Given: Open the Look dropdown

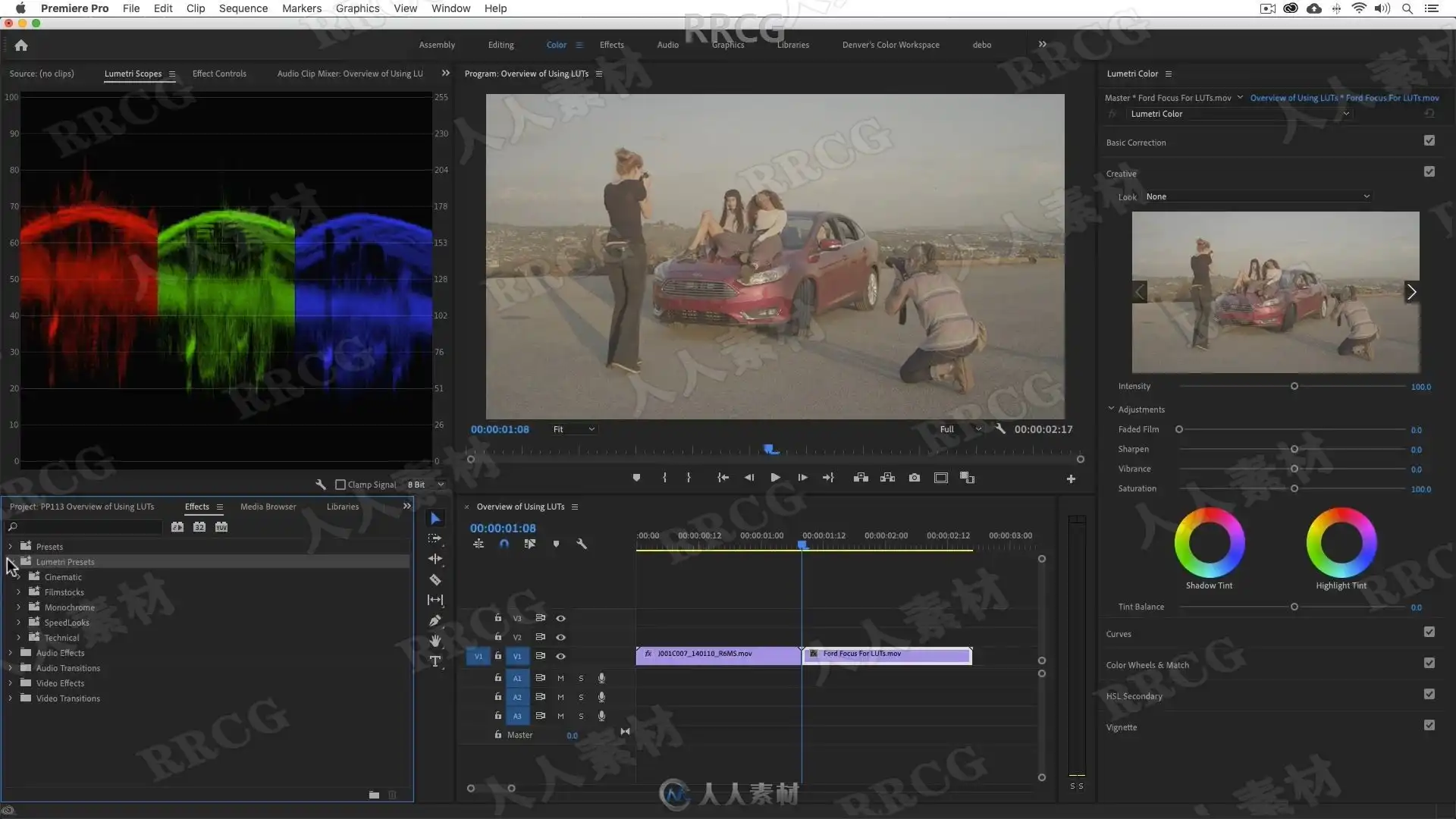Looking at the screenshot, I should 1257,196.
